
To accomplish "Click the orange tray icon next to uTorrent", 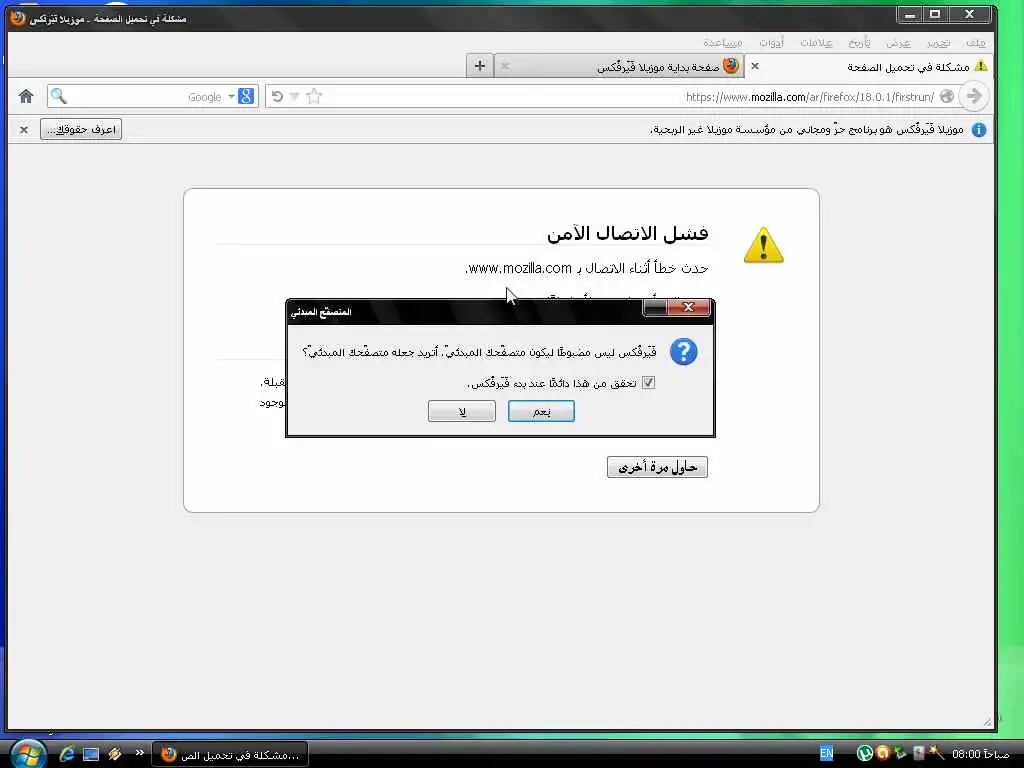I will pos(883,754).
